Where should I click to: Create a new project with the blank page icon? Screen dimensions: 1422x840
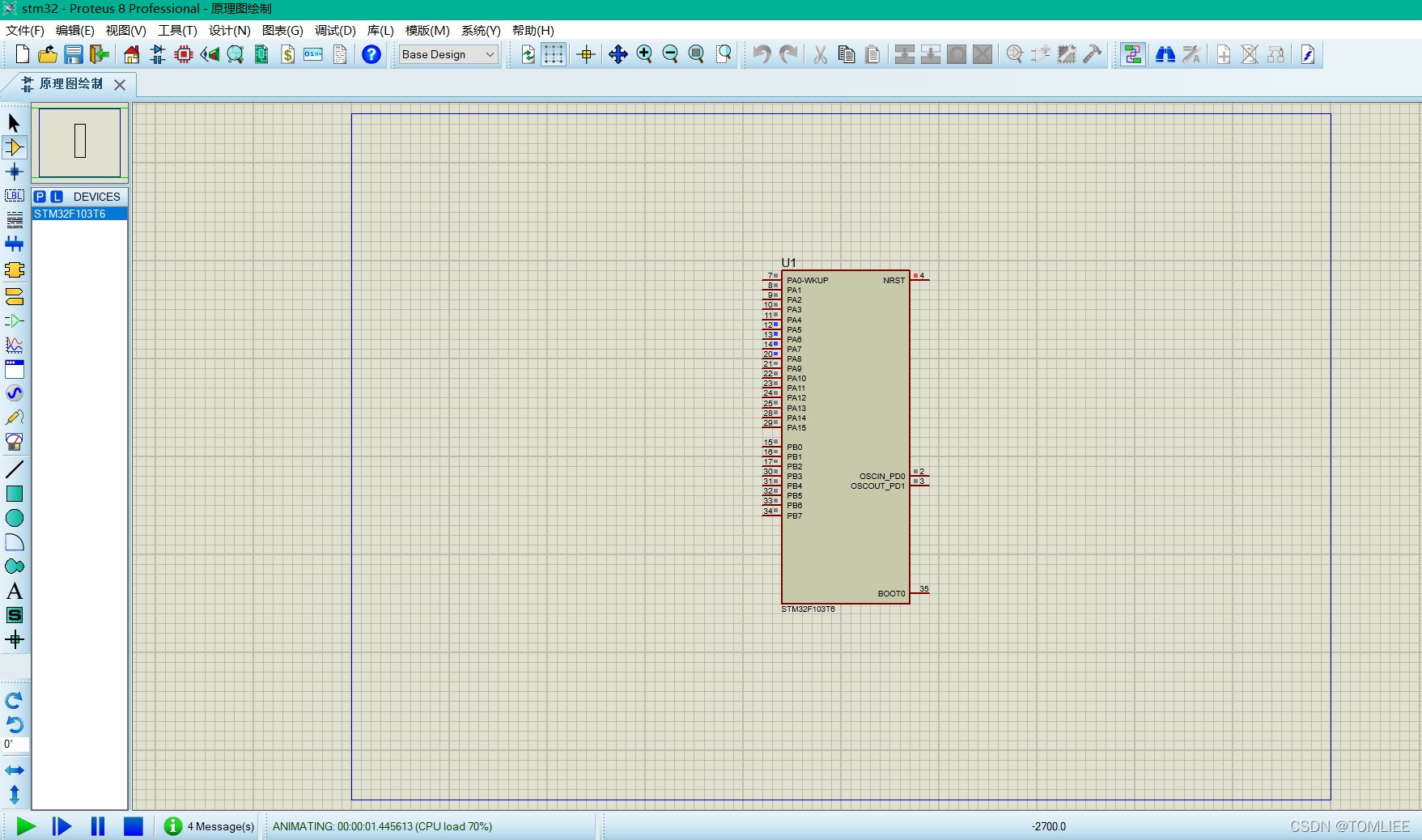point(23,54)
